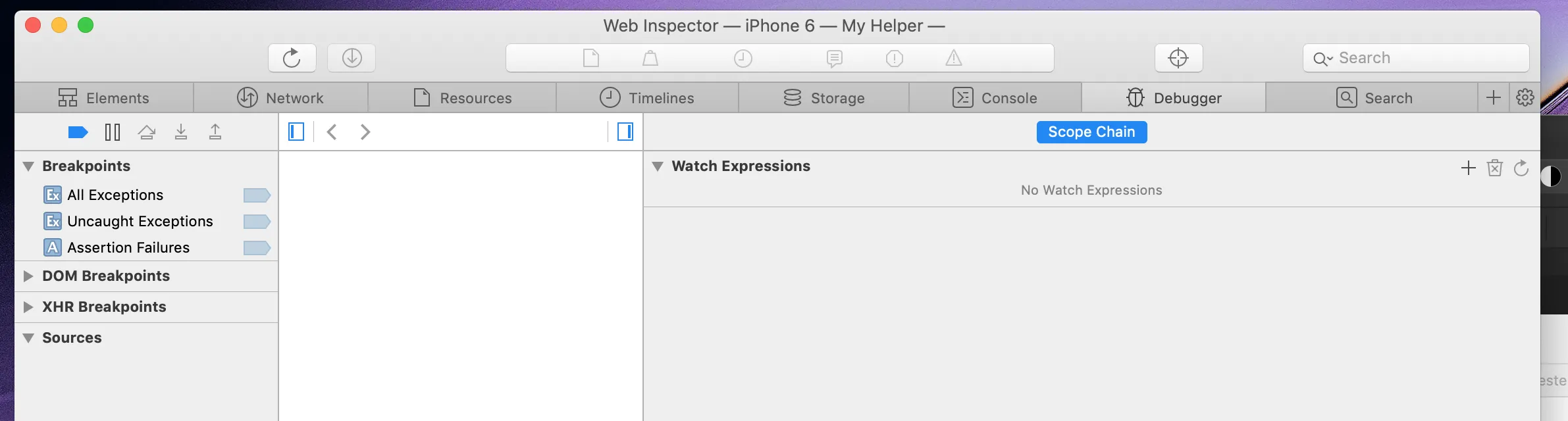Toggle the Assertion Failures breakpoint
The width and height of the screenshot is (1568, 421).
[257, 248]
